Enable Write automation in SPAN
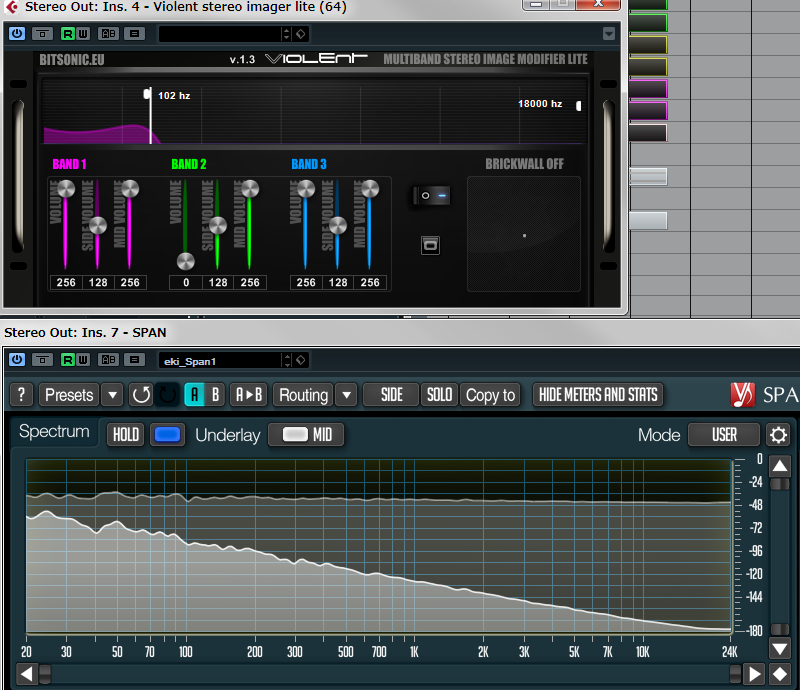 pyautogui.click(x=83, y=360)
